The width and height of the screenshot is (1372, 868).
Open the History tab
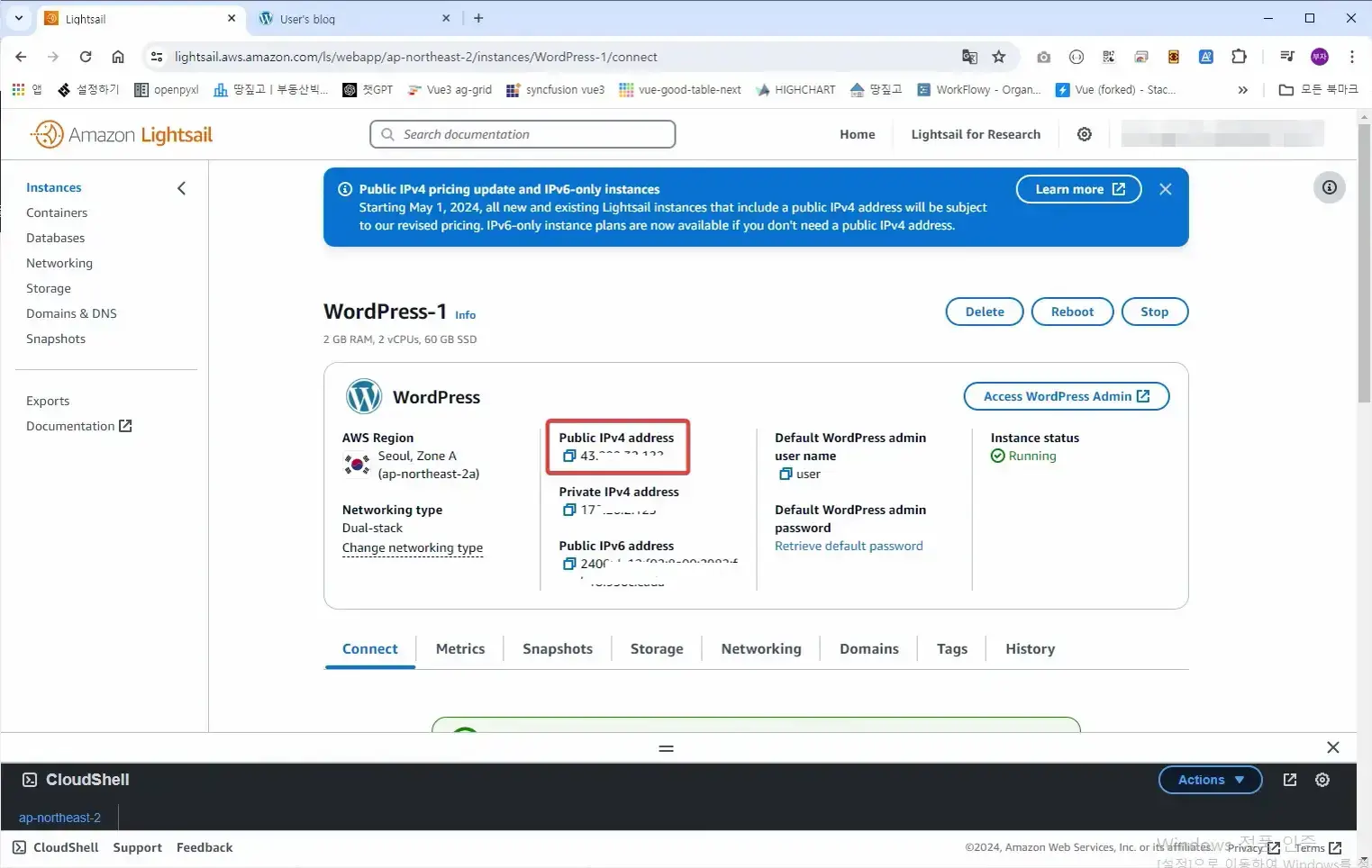tap(1031, 649)
